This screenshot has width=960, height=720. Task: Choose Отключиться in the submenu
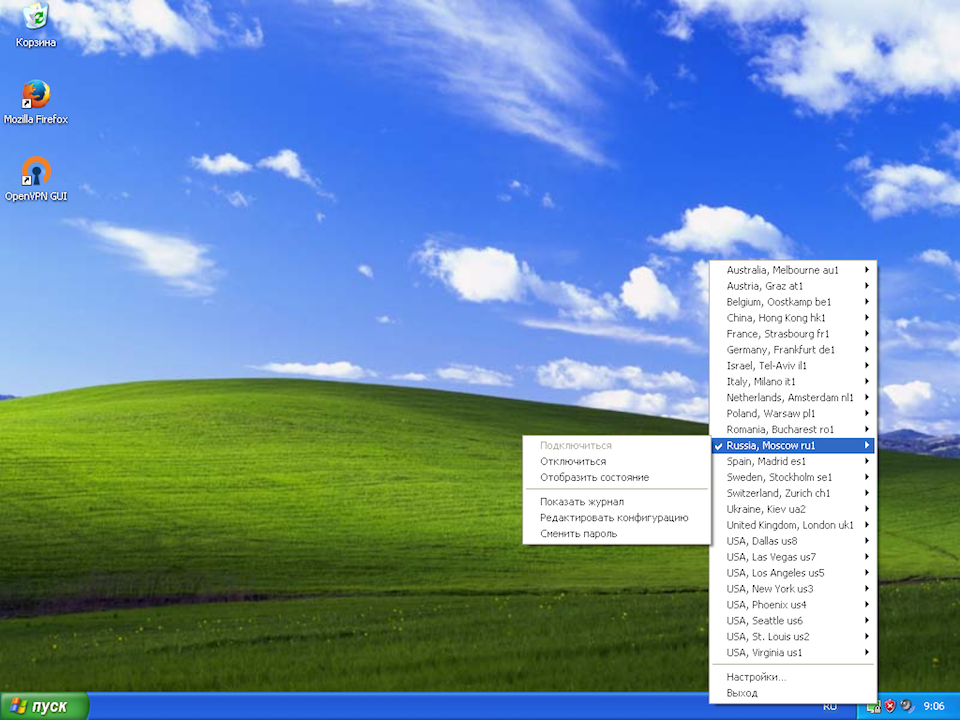(617, 462)
